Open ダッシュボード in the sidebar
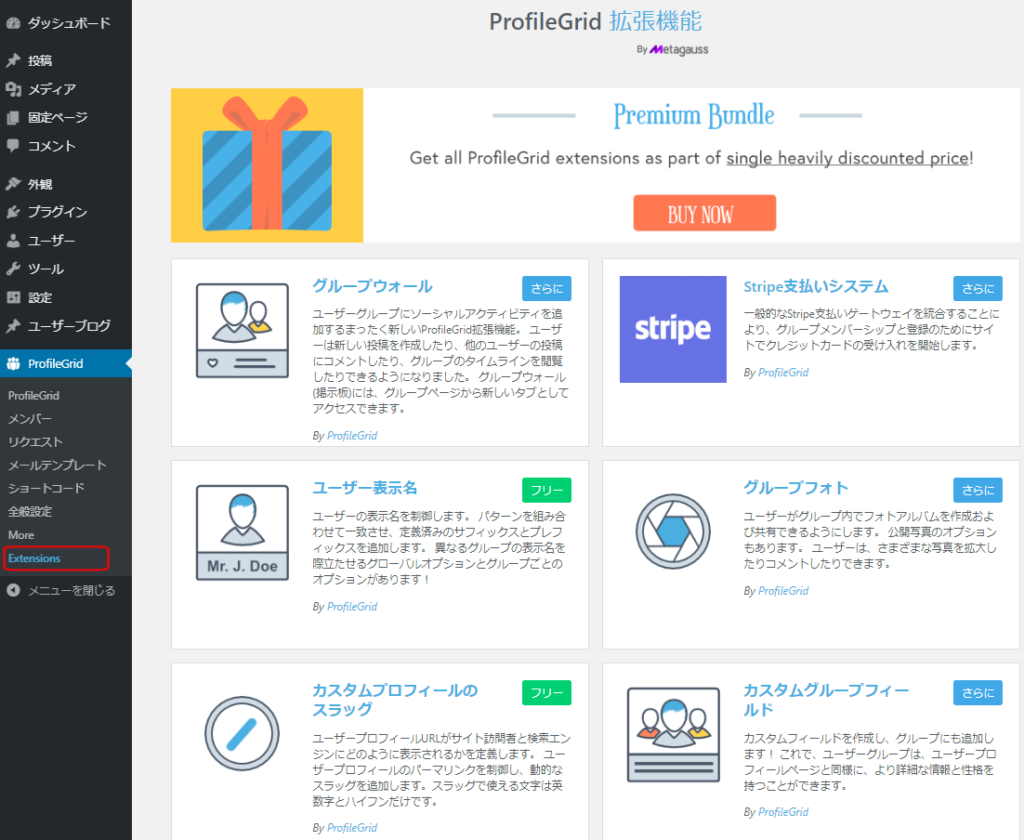Image resolution: width=1024 pixels, height=840 pixels. point(68,22)
